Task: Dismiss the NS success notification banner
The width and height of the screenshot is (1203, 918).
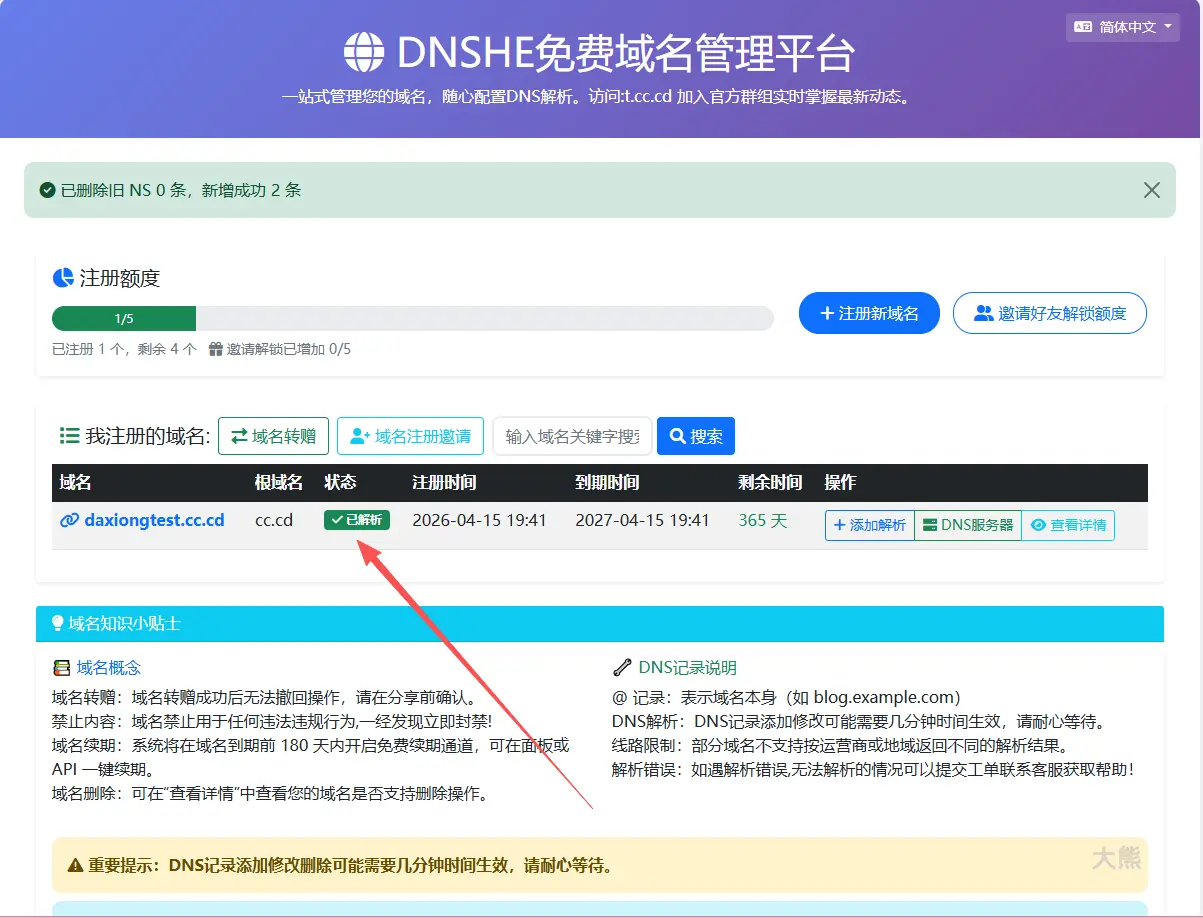Action: coord(1151,190)
